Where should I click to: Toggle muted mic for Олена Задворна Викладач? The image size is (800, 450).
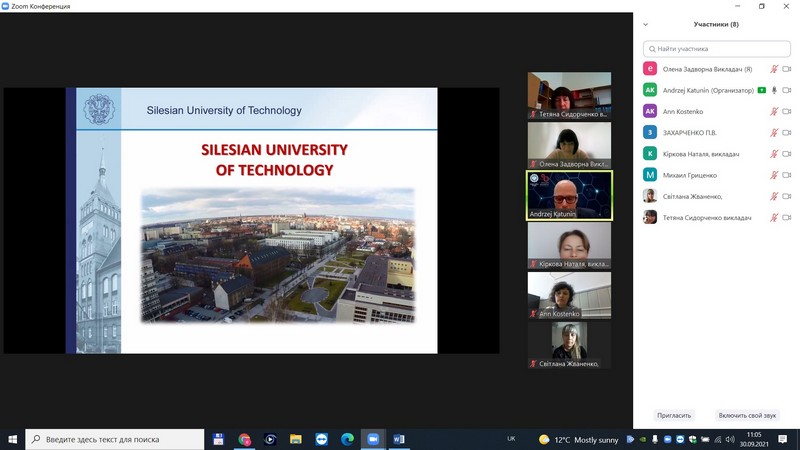tap(773, 69)
